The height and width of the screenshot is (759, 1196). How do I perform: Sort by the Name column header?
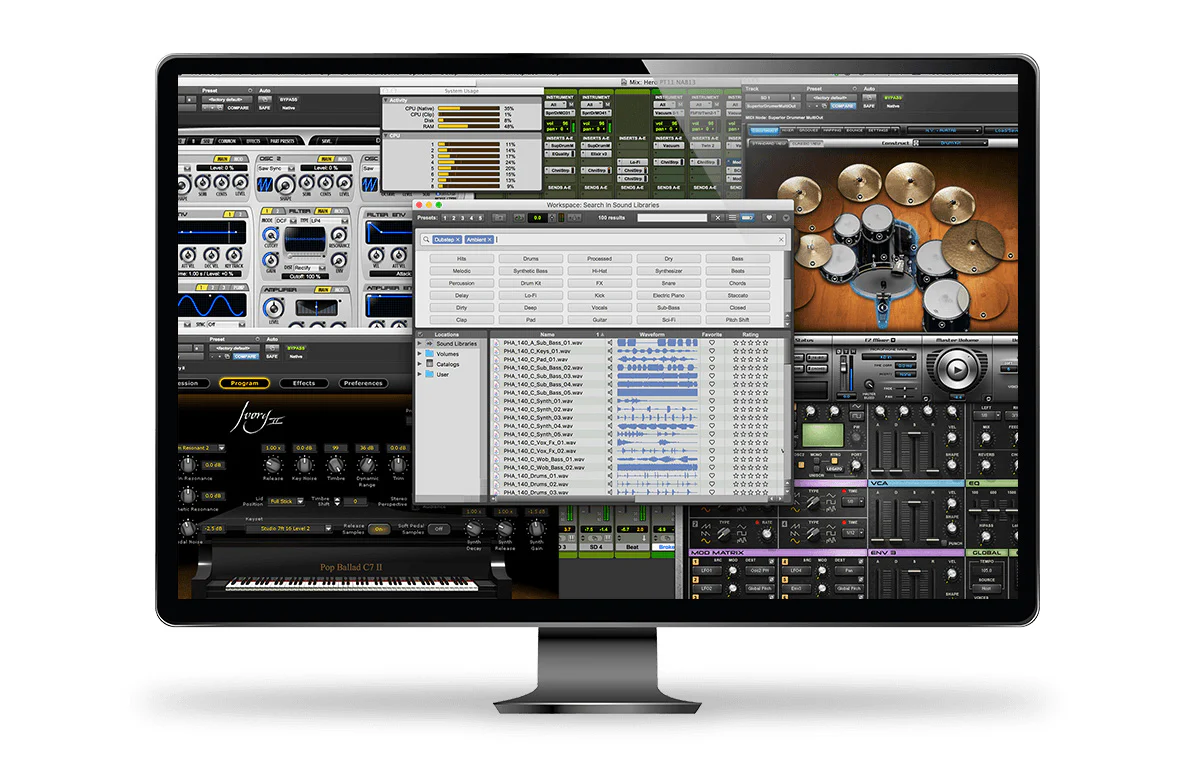click(x=548, y=334)
